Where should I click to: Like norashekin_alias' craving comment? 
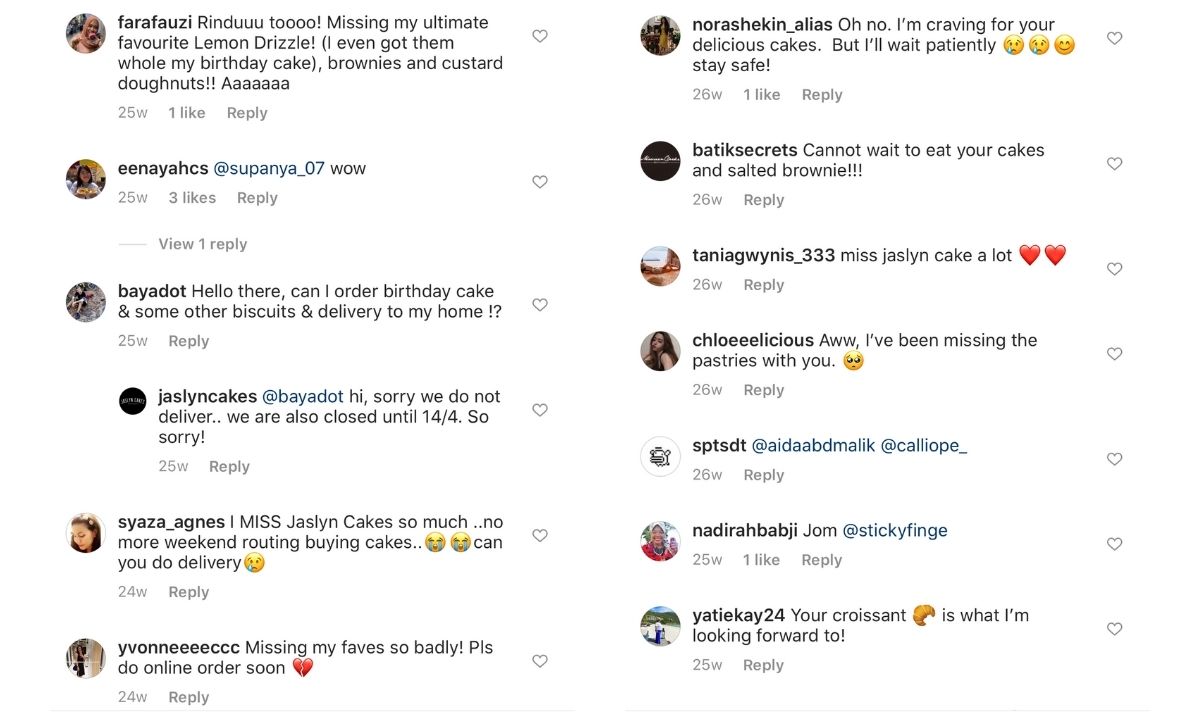click(1114, 38)
